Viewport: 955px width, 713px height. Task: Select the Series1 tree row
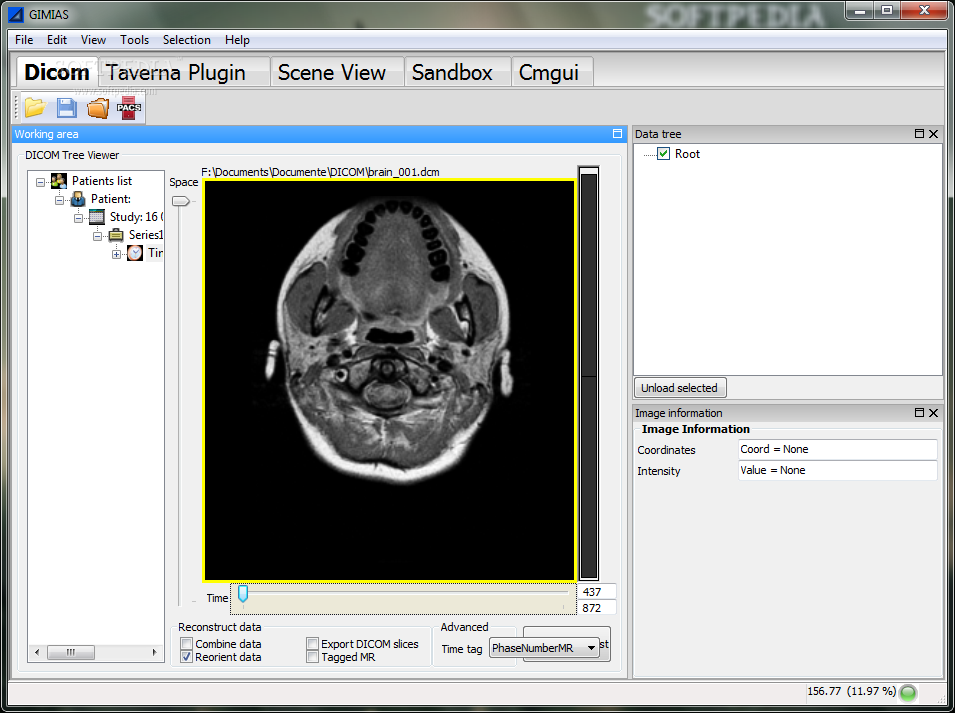pyautogui.click(x=146, y=235)
